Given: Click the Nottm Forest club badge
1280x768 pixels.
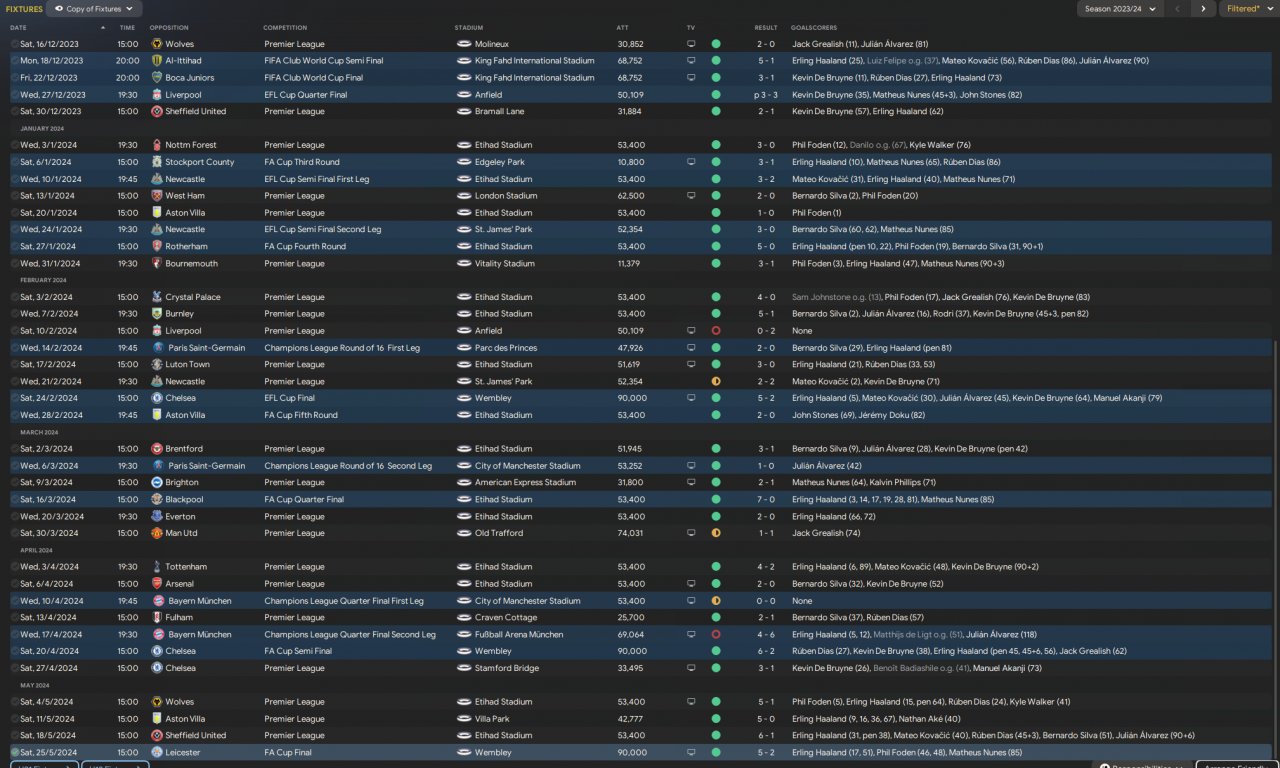Looking at the screenshot, I should (157, 145).
